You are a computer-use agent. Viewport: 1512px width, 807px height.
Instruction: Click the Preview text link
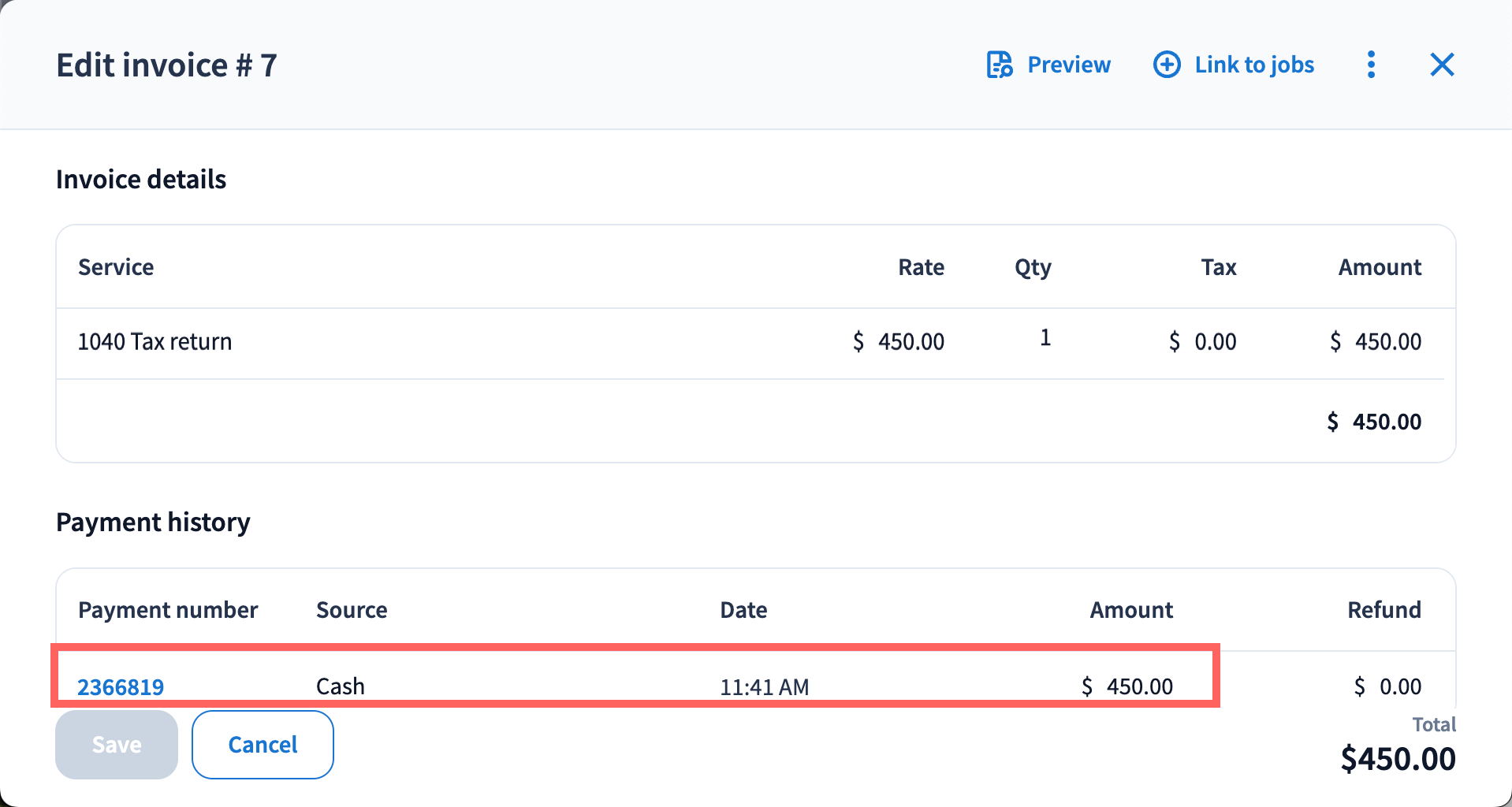coord(1068,65)
